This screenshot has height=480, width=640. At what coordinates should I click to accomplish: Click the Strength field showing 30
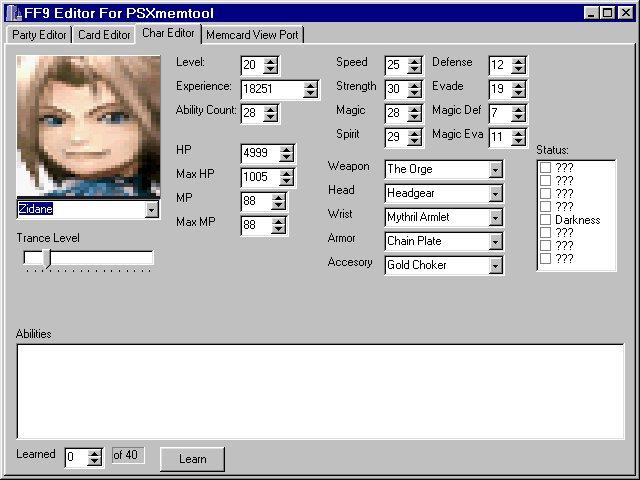[x=396, y=89]
